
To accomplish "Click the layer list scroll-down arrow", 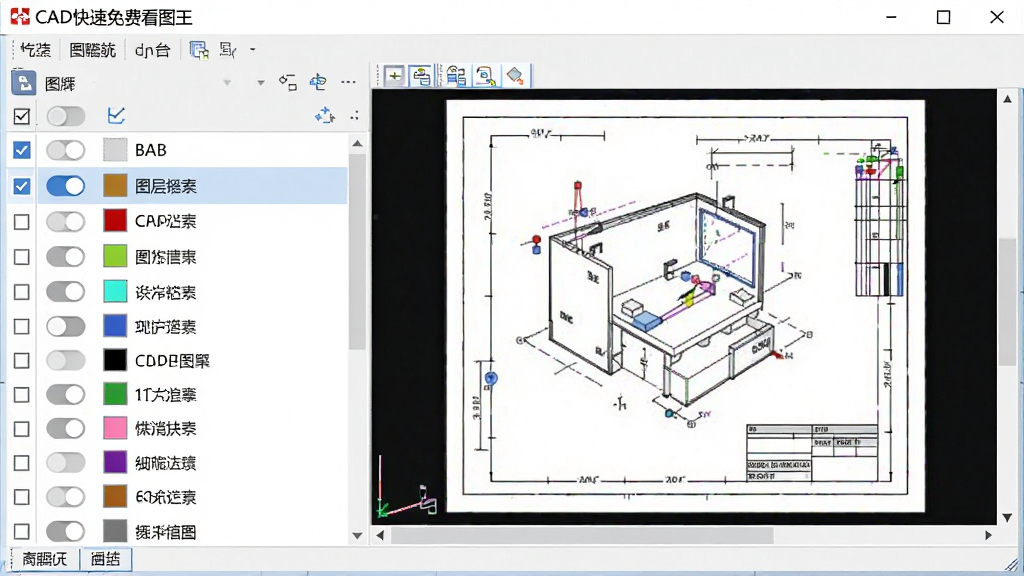I will point(357,536).
